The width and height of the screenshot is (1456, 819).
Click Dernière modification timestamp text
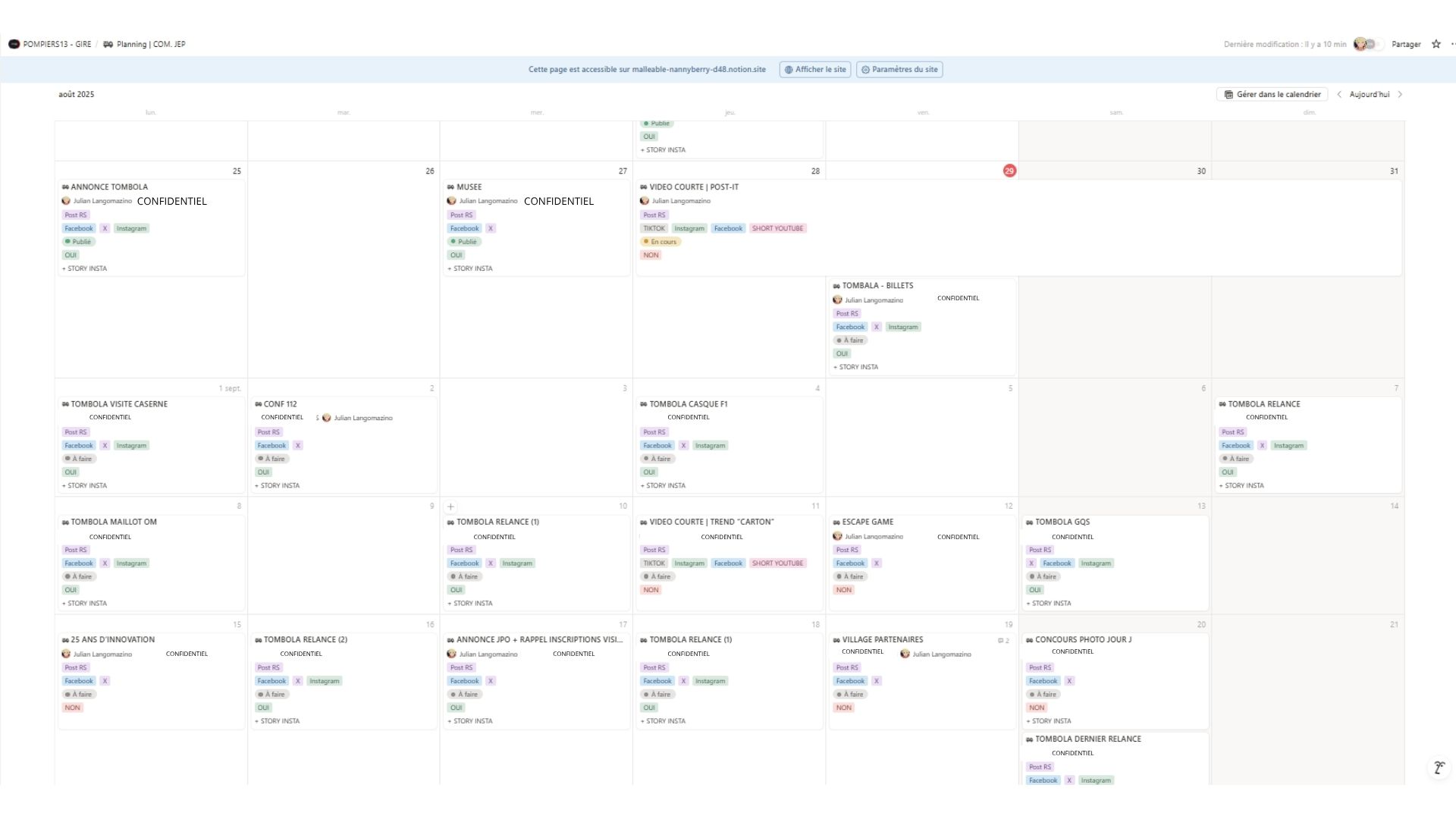tap(1285, 44)
